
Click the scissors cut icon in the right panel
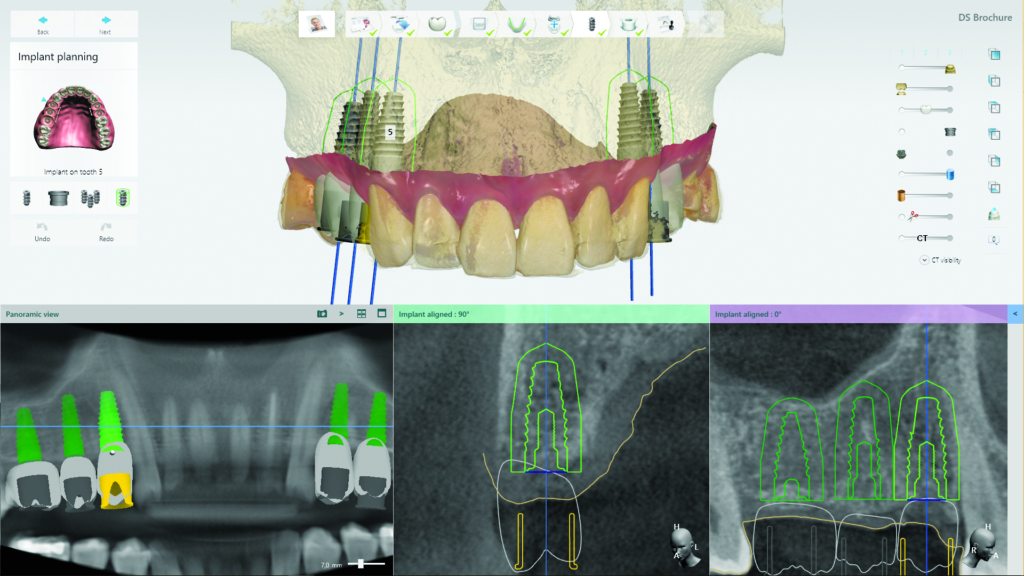point(913,215)
